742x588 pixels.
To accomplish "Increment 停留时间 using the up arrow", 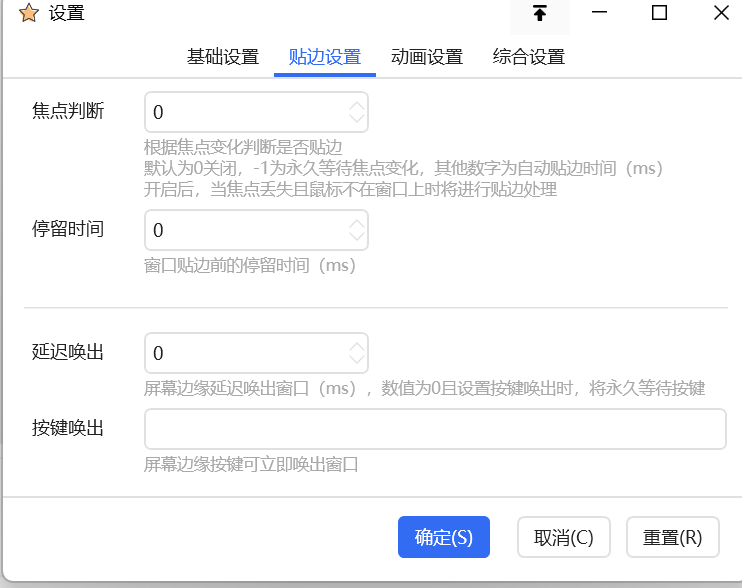I will [x=357, y=224].
